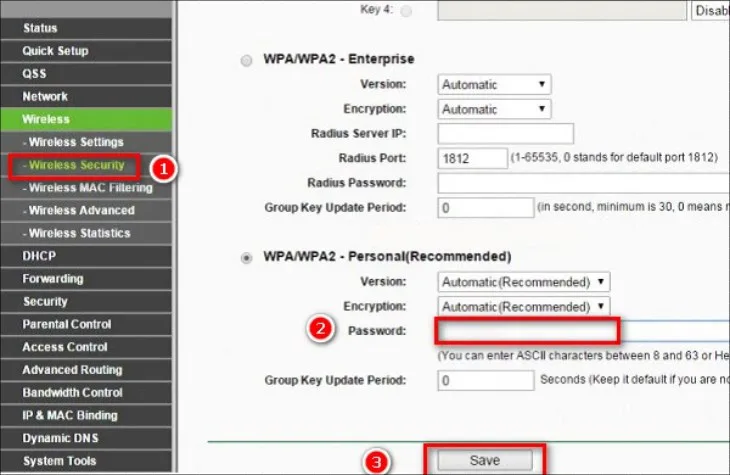
Task: Click the Save button
Action: 485,460
